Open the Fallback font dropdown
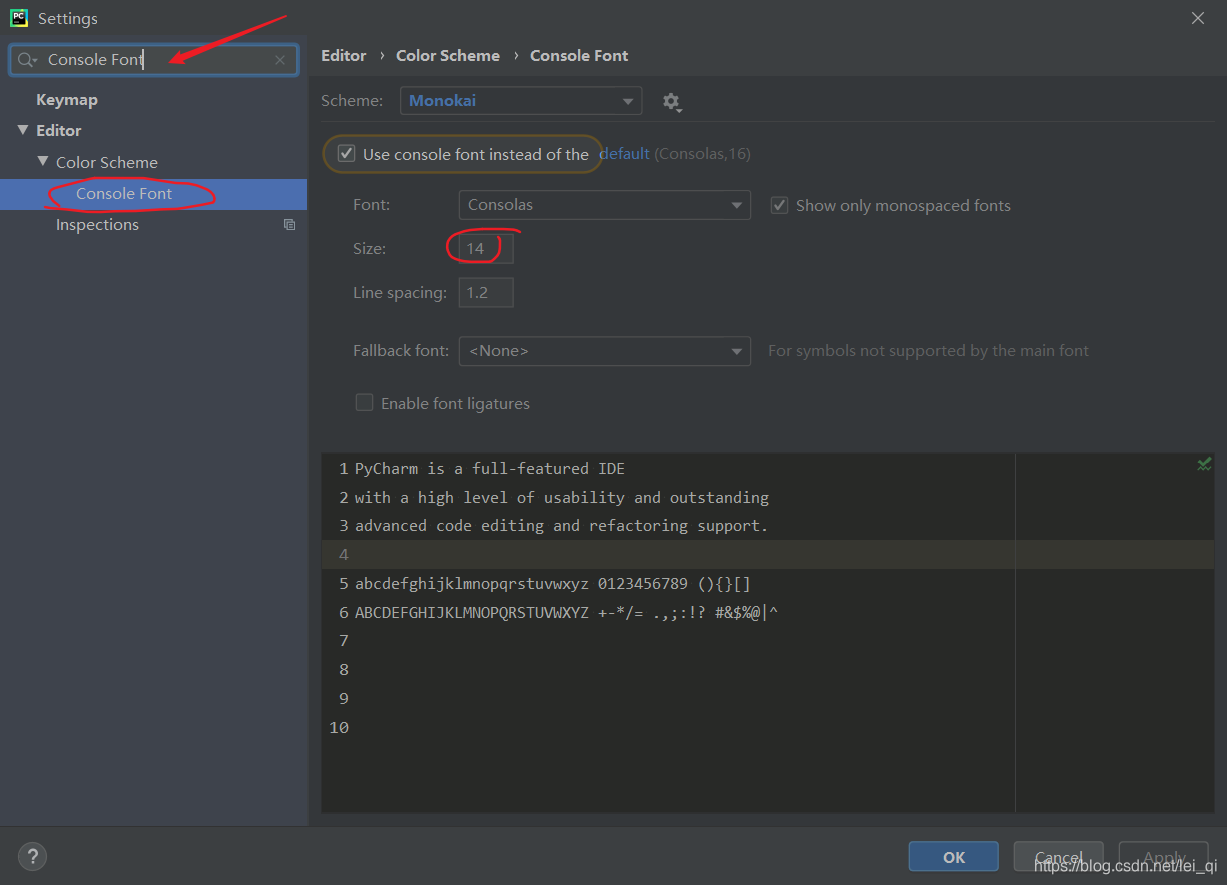The image size is (1227, 885). 605,351
